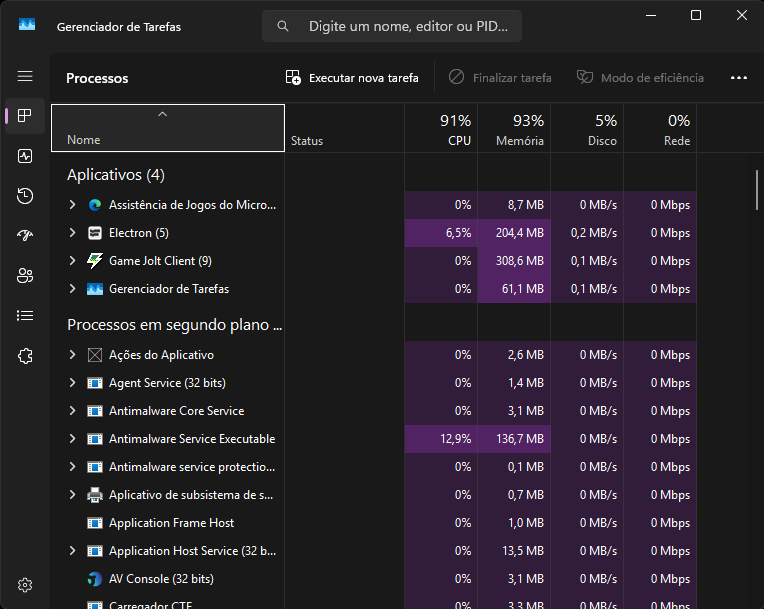Image resolution: width=764 pixels, height=609 pixels.
Task: Expand Antimalware Service Executable process
Action: point(72,439)
